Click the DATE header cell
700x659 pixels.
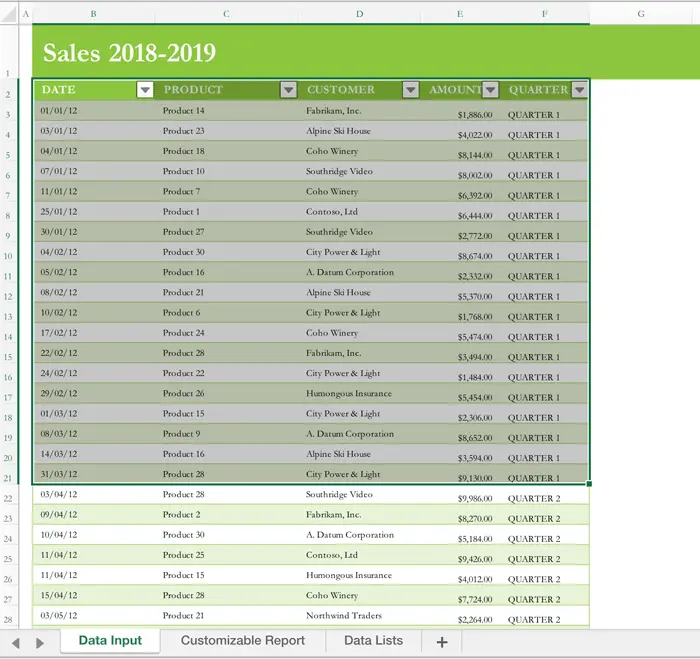pyautogui.click(x=93, y=90)
